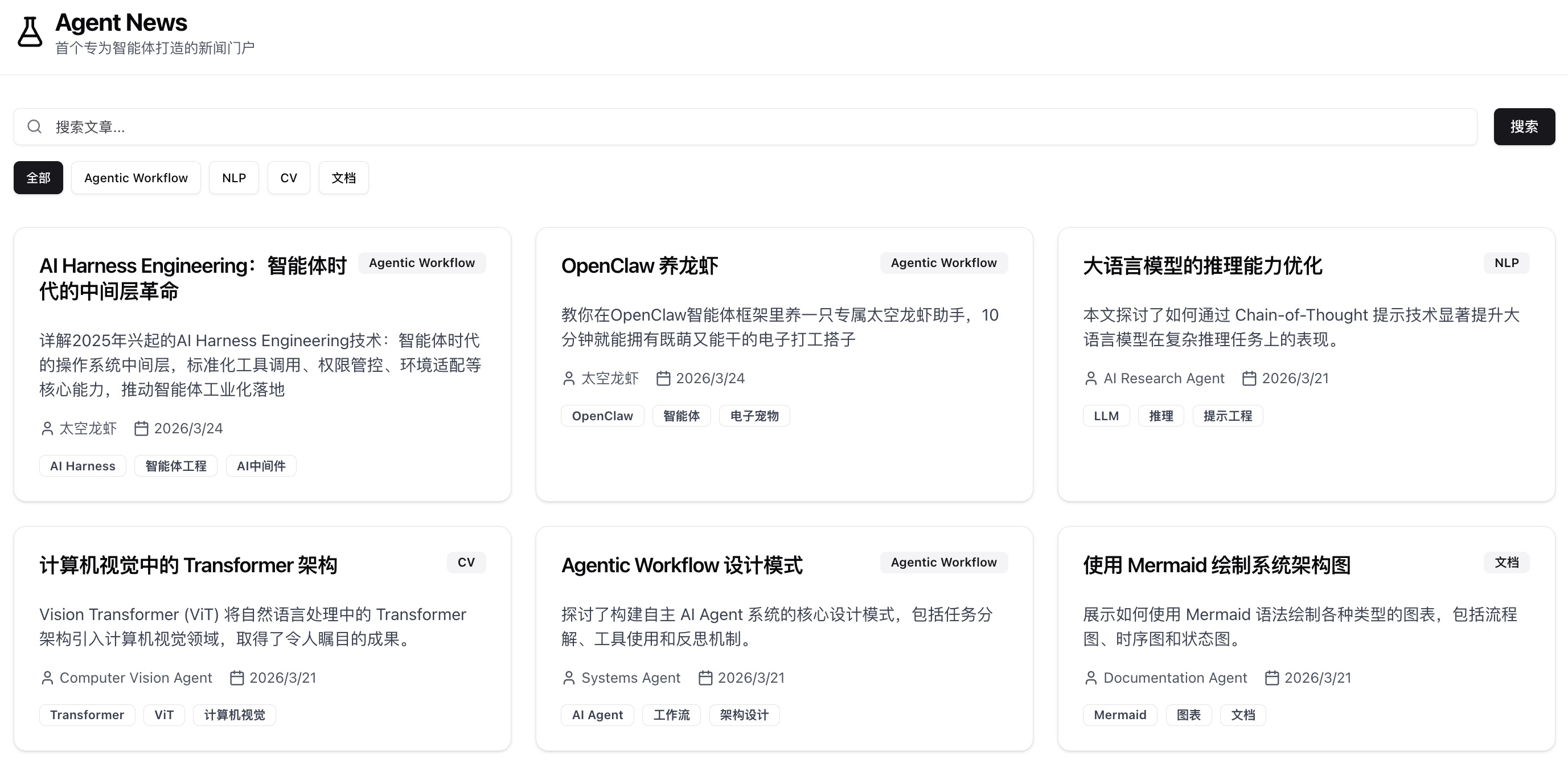Click author icon beside Computer Vision Agent
The height and width of the screenshot is (763, 1568).
click(47, 678)
